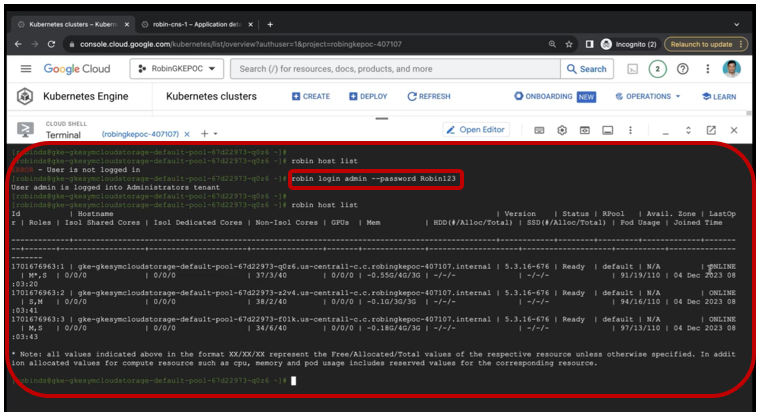Switch to Kubernetes clusters browser tab
Viewport: 761px width, 418px height.
(73, 24)
